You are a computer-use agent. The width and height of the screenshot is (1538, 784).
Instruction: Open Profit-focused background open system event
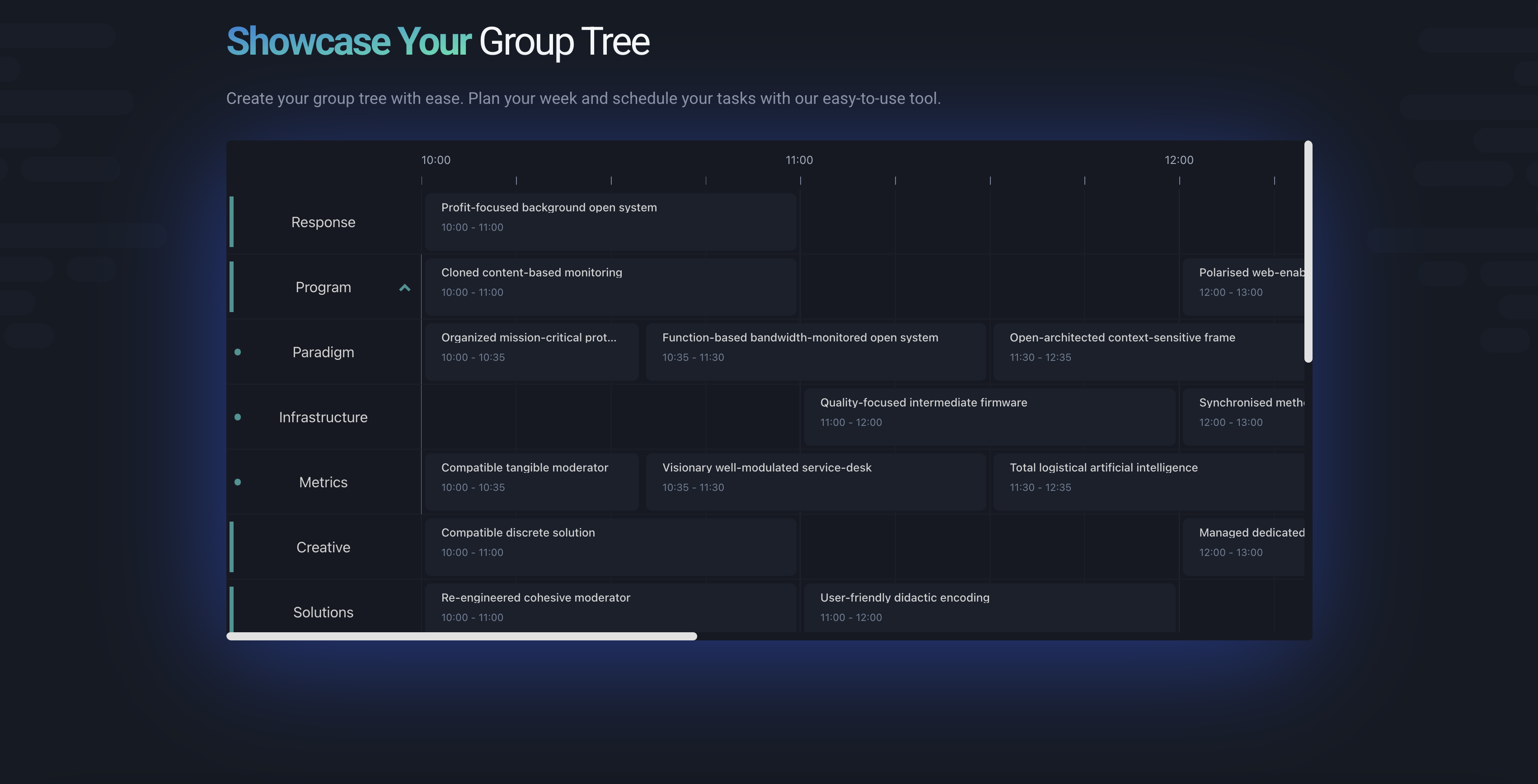(x=610, y=221)
